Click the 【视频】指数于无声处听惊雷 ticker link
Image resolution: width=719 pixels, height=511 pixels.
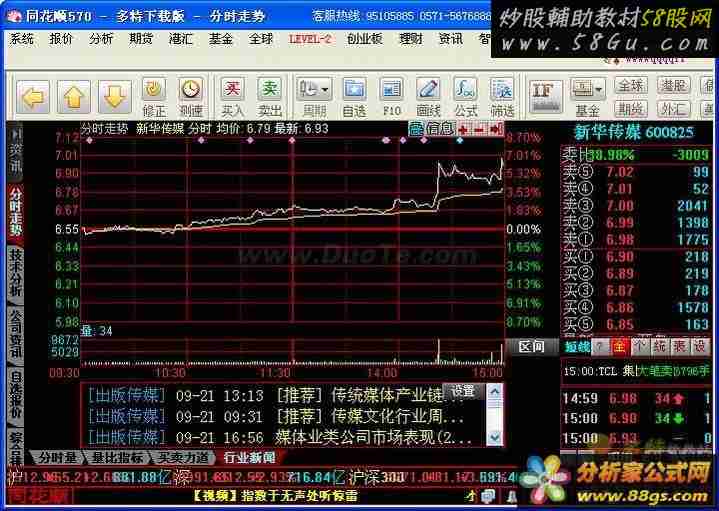(x=275, y=496)
